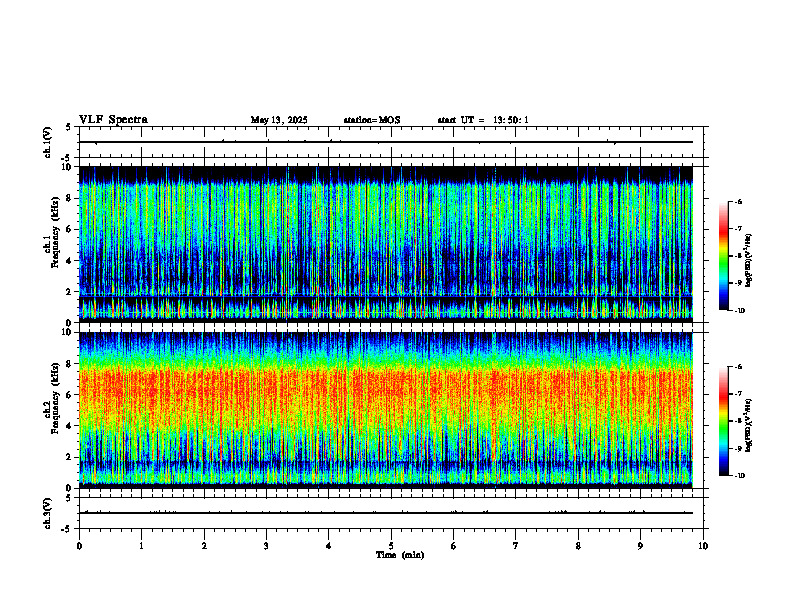Click time axis tick label "8"

coord(578,546)
